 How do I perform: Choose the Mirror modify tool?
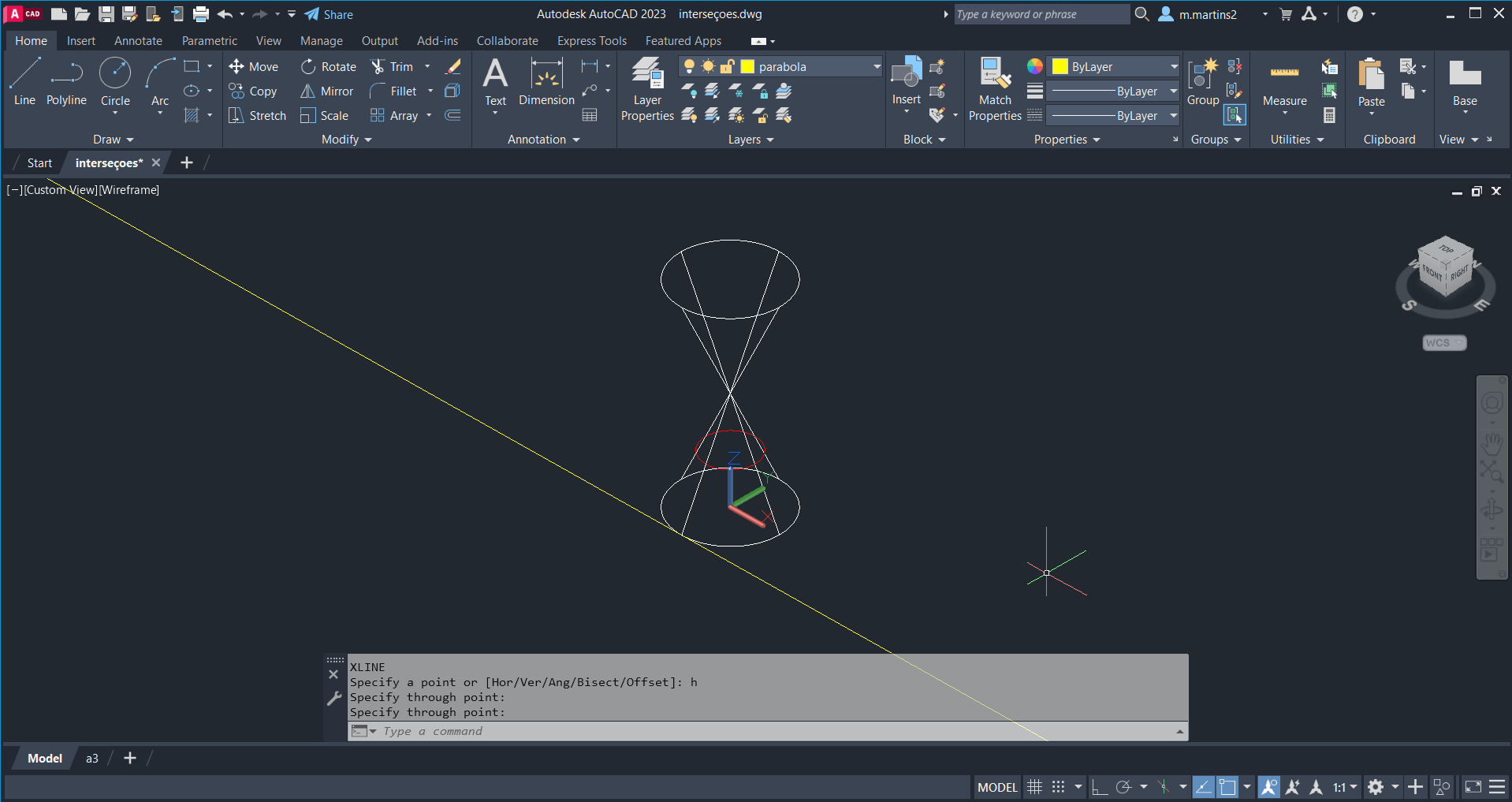pyautogui.click(x=327, y=91)
